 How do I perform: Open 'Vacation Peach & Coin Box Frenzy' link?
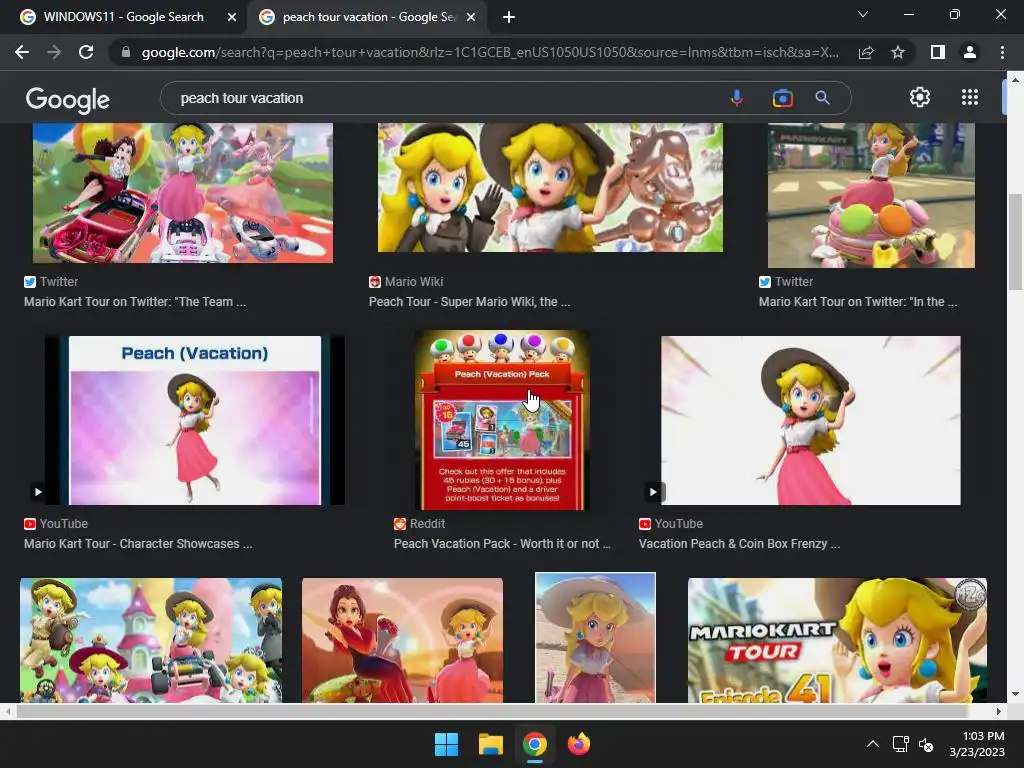[739, 543]
